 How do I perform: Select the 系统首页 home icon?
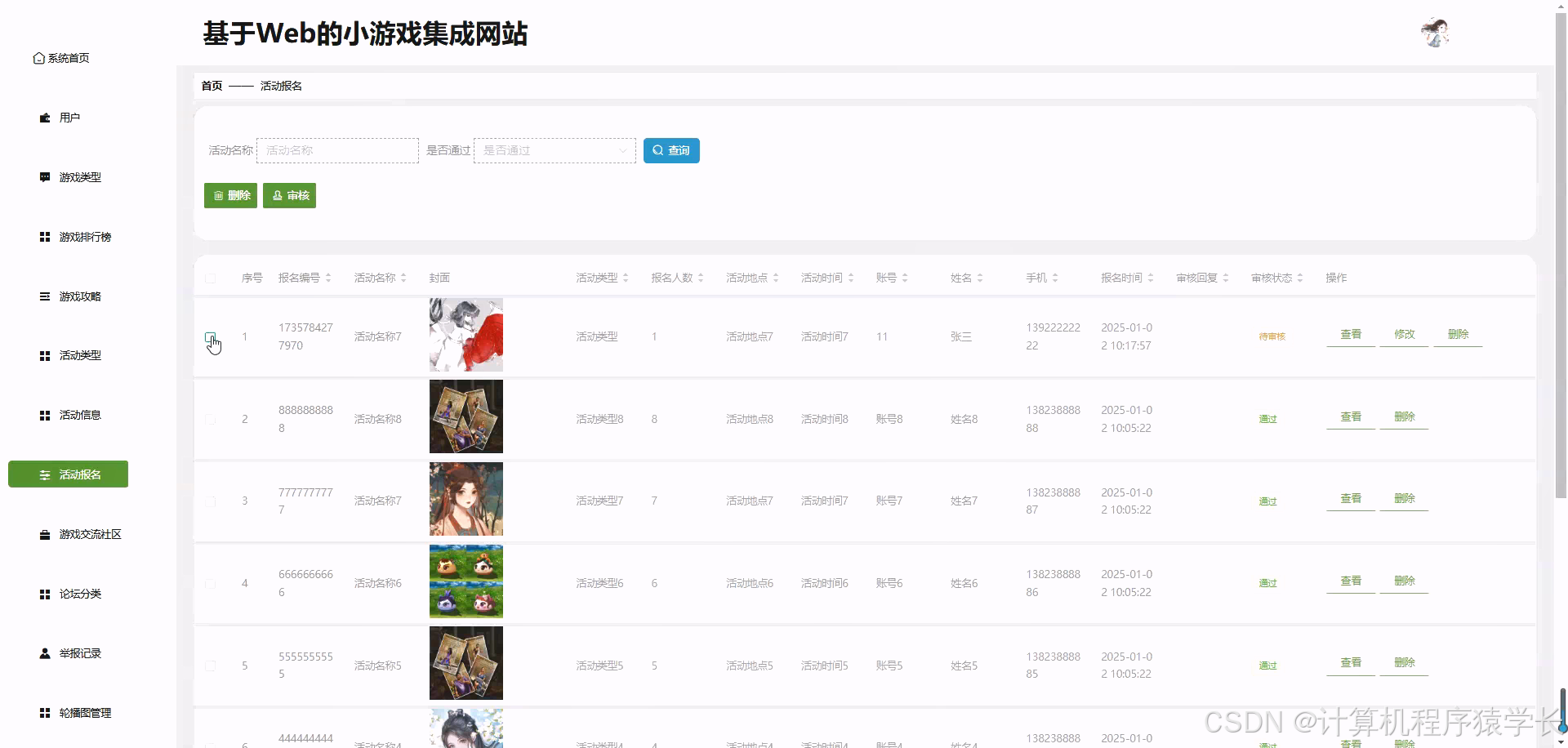(38, 58)
